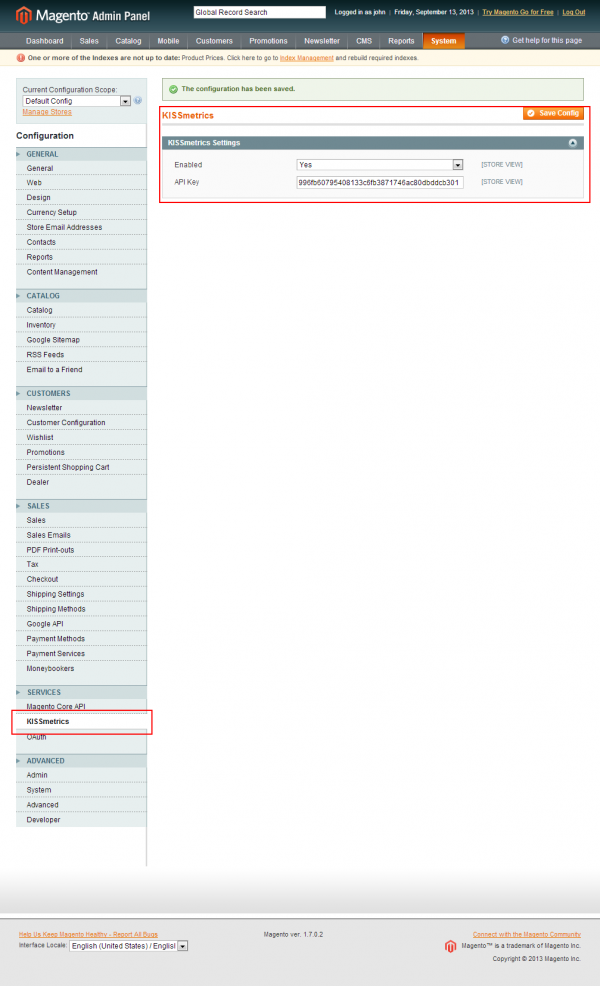The height and width of the screenshot is (986, 600).
Task: Open the Catalog top menu
Action: 128,41
